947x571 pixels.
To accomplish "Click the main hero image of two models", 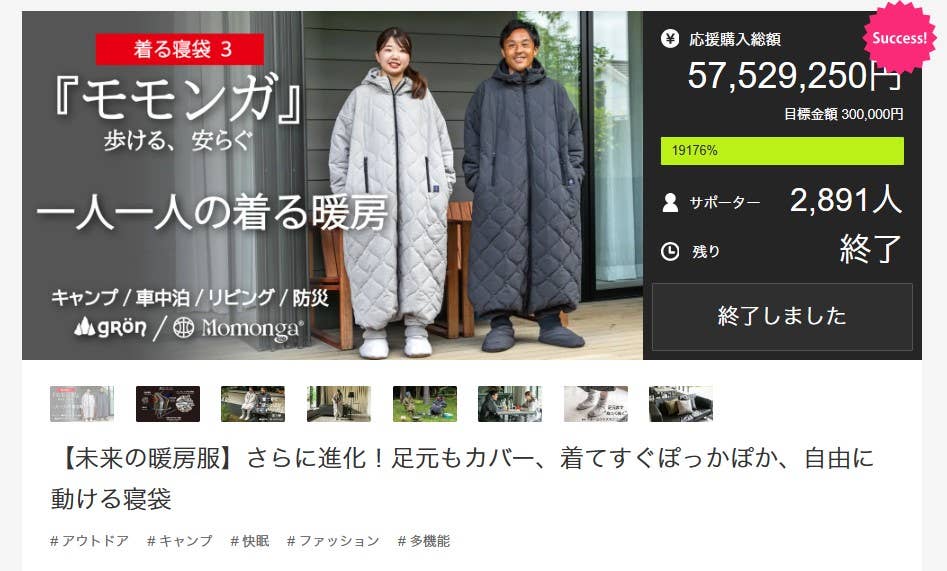I will (x=332, y=185).
